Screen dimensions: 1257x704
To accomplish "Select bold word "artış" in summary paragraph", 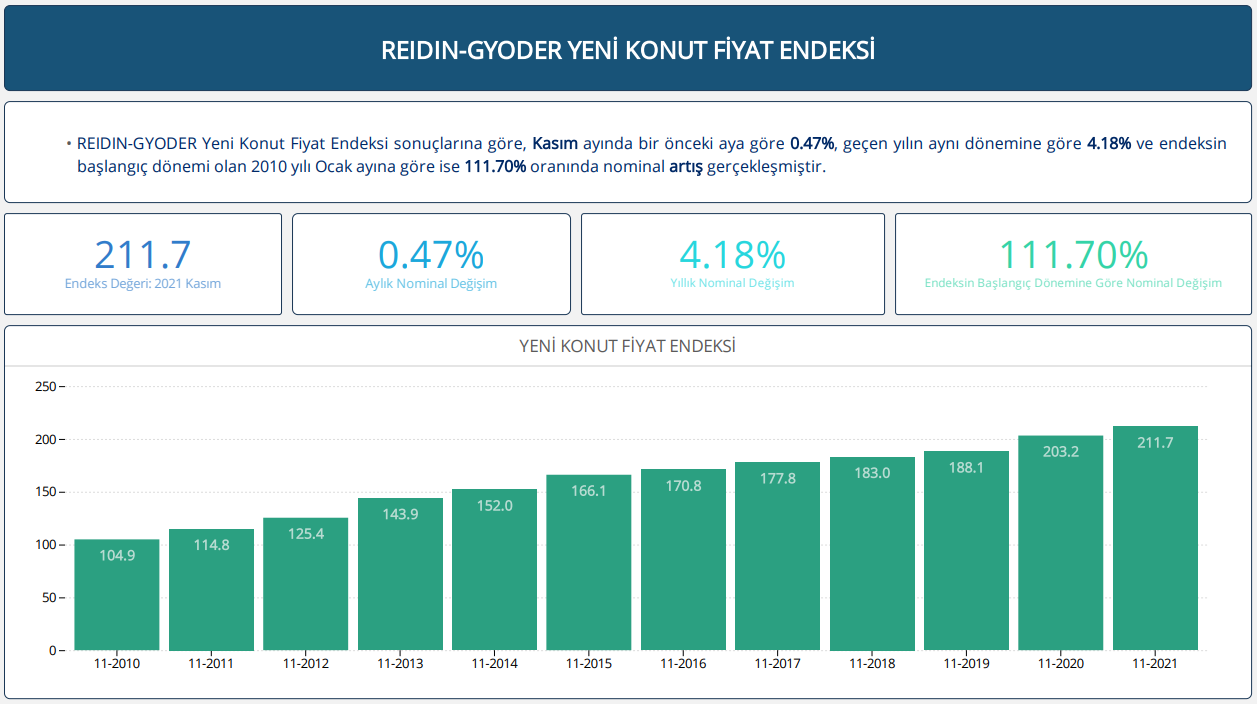I will [x=686, y=167].
